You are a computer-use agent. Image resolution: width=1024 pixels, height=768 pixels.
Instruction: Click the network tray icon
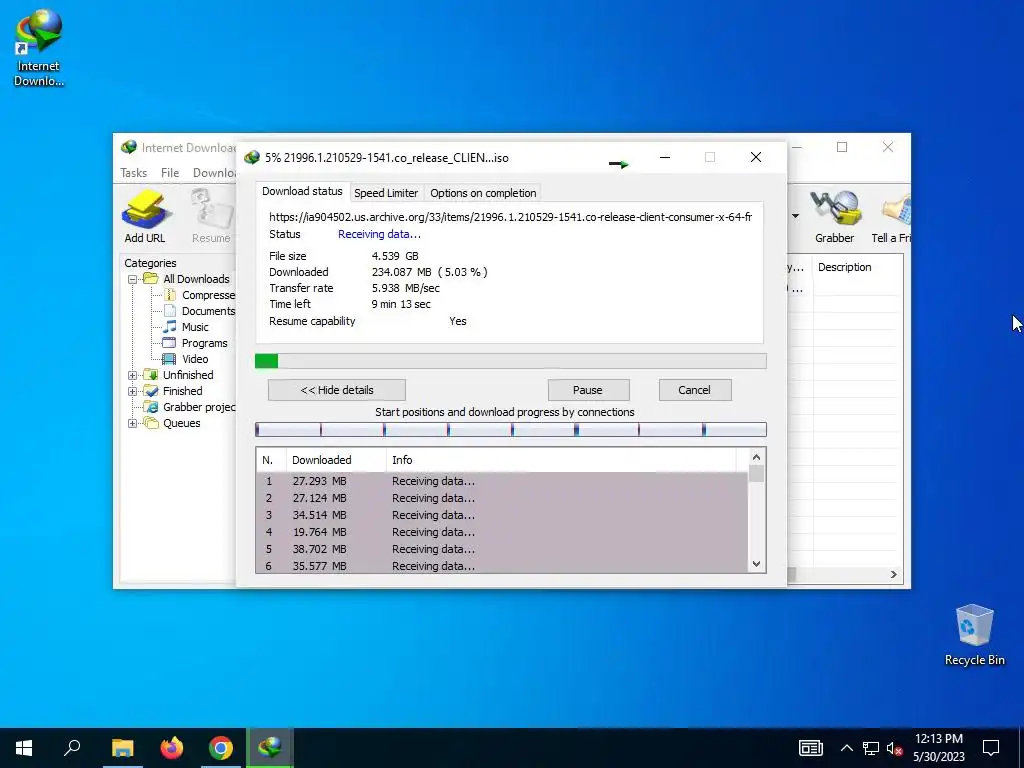pos(871,748)
